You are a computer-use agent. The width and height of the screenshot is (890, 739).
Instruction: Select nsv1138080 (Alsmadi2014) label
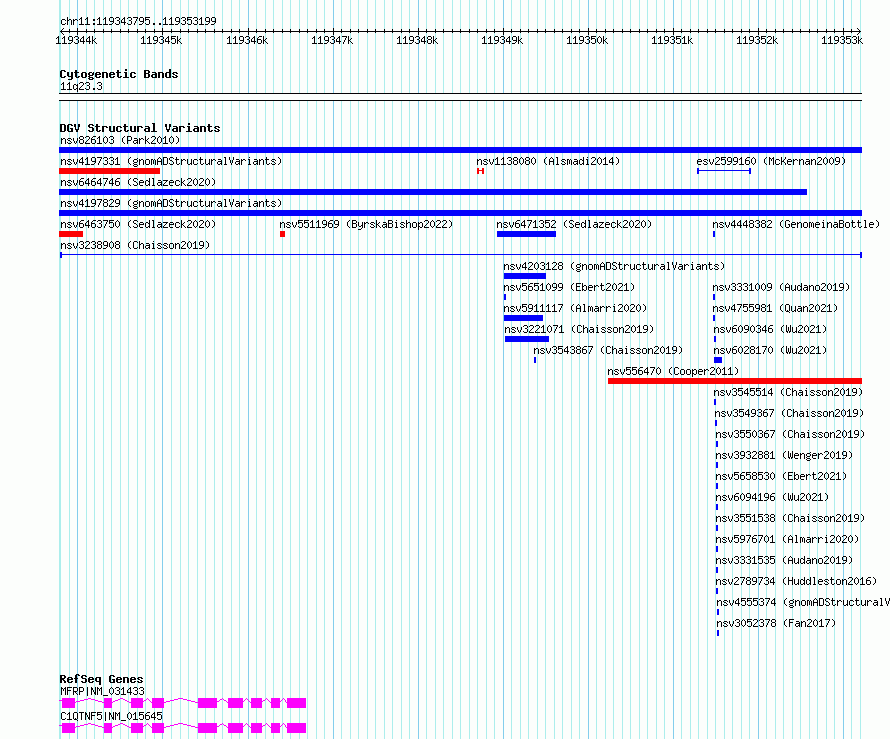point(548,161)
